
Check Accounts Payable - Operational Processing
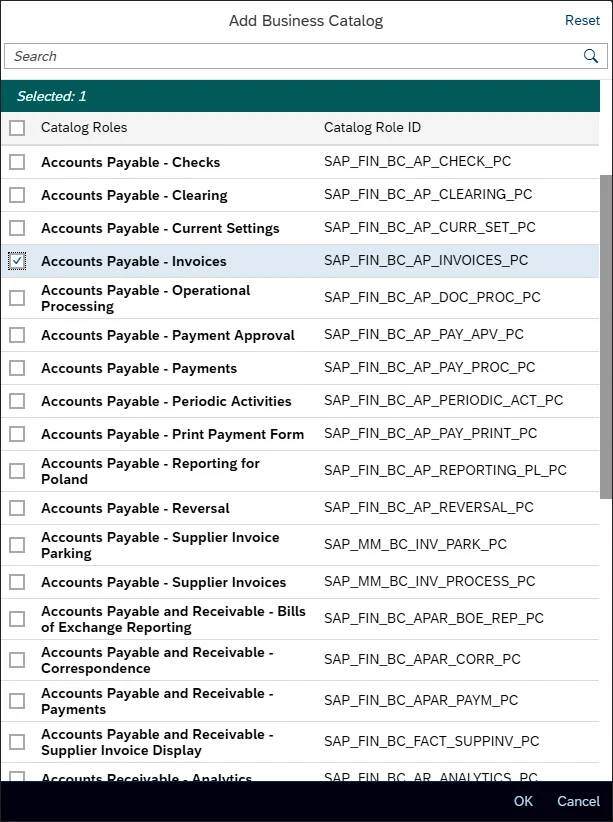coord(17,297)
